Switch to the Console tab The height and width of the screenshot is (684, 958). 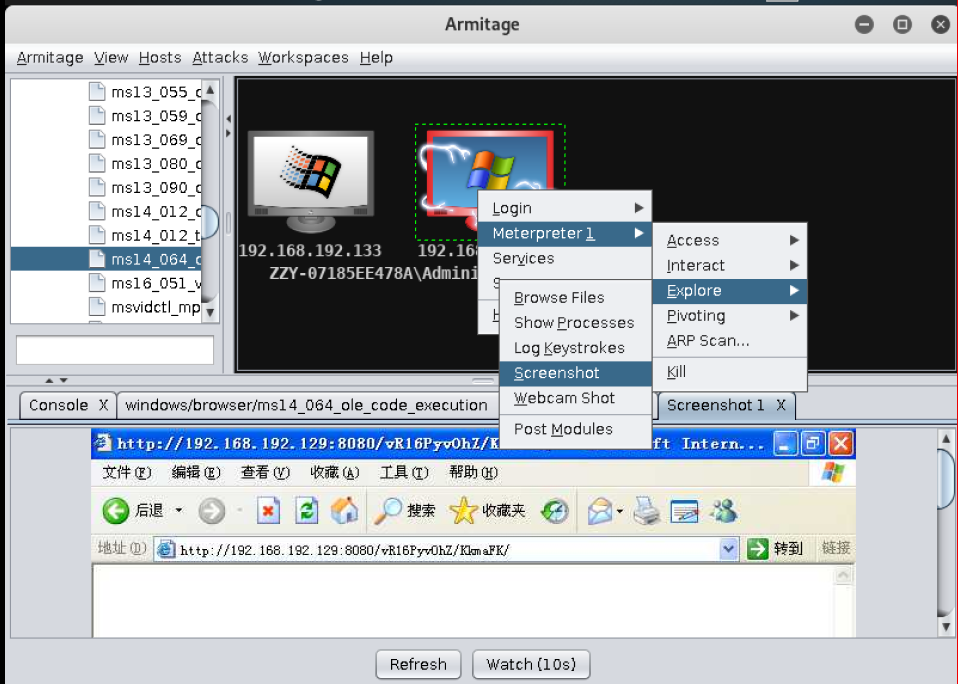point(59,405)
